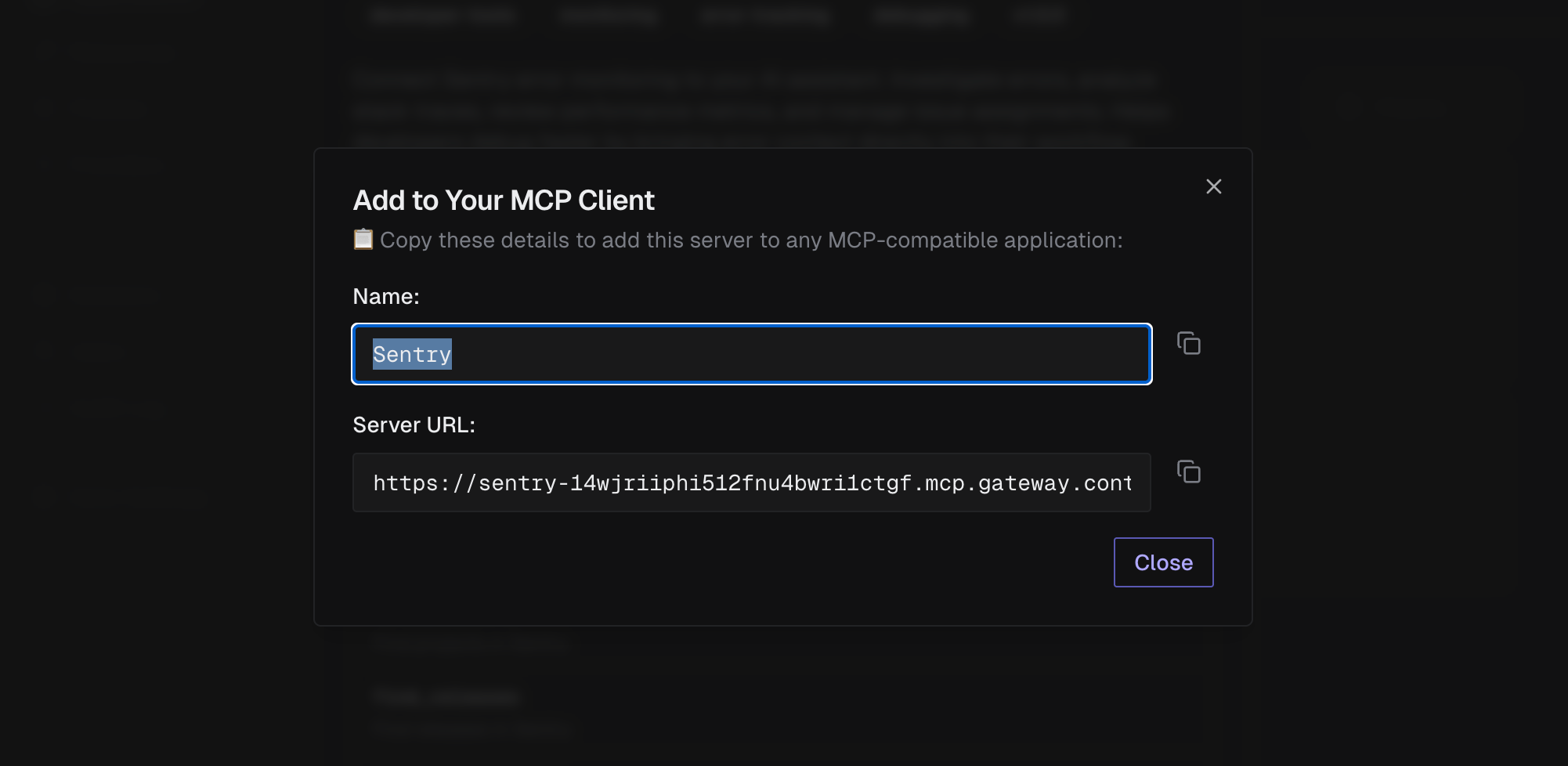Close the MCP client dialog with the Close button
The height and width of the screenshot is (766, 1568).
[x=1163, y=562]
